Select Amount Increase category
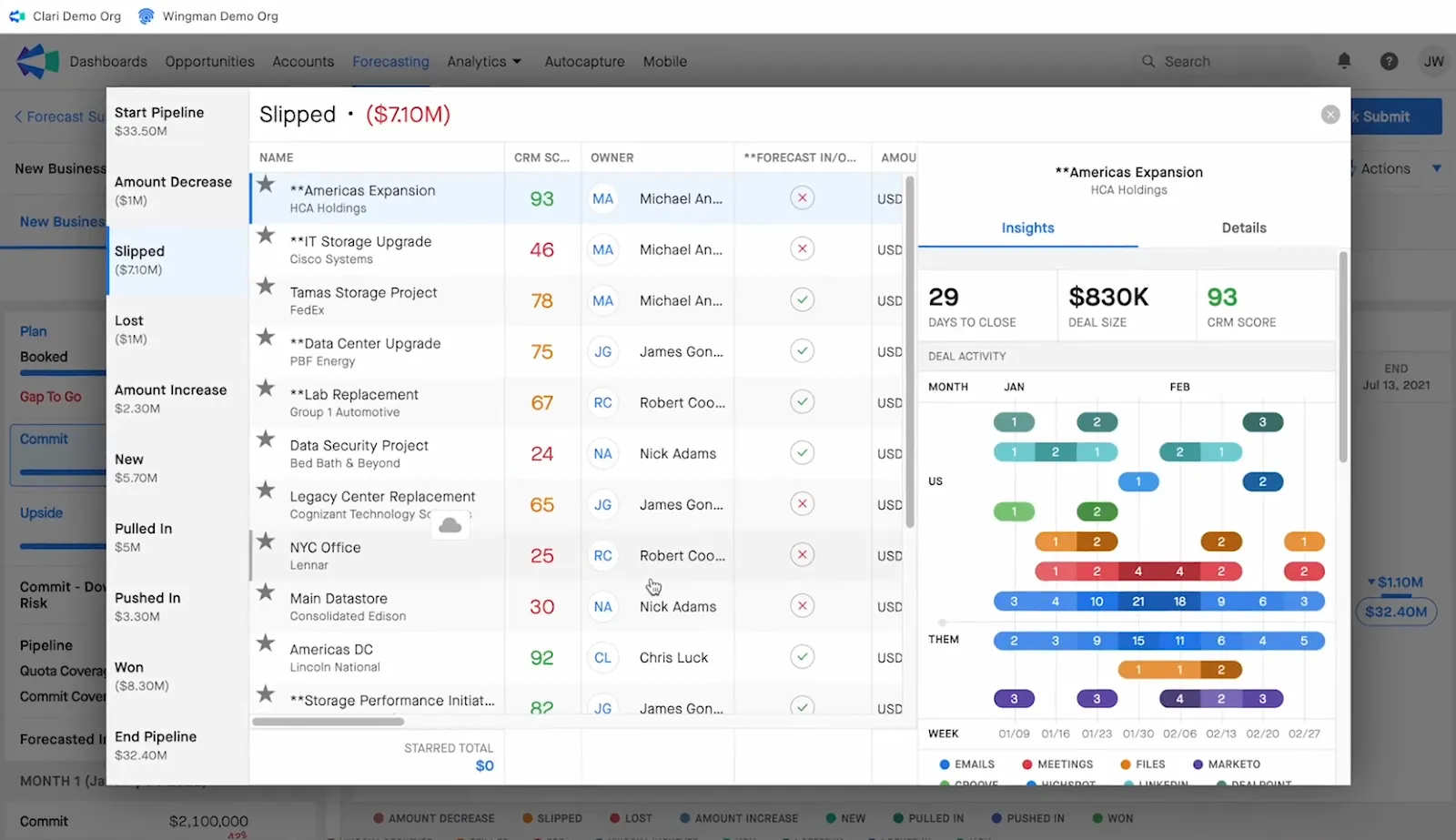The width and height of the screenshot is (1456, 840). point(177,399)
